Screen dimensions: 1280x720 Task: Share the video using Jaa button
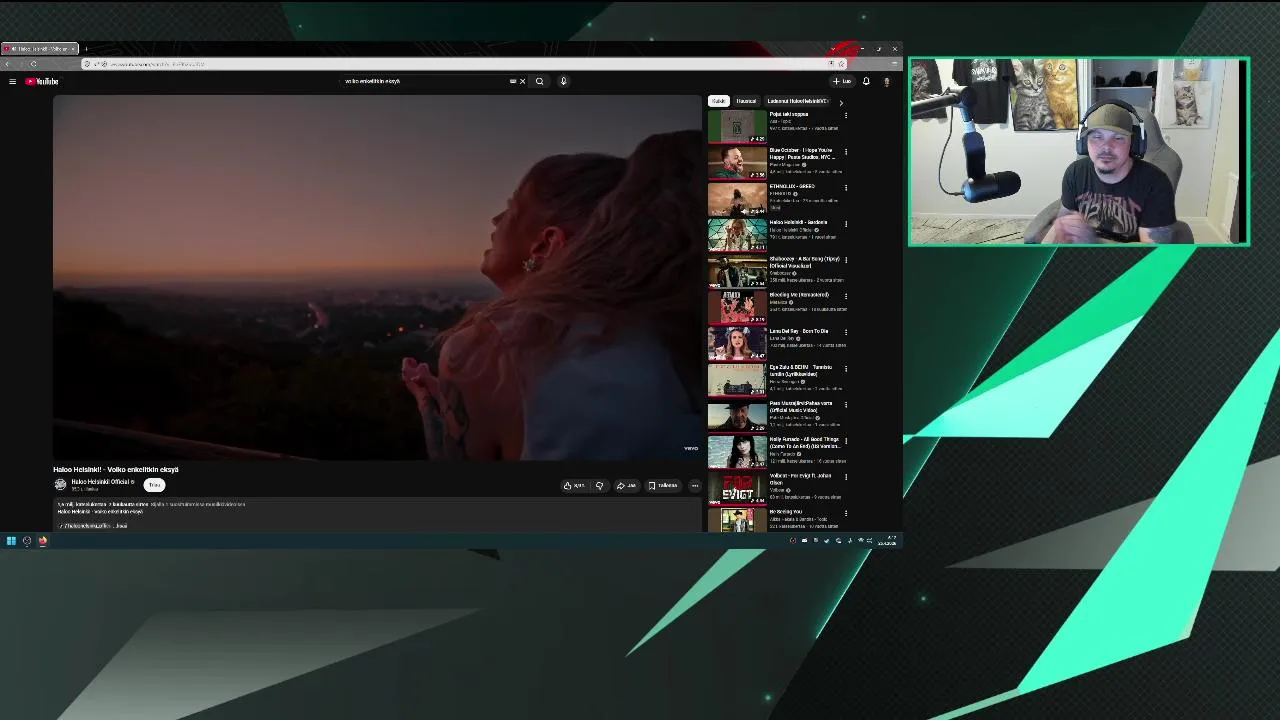(x=626, y=486)
